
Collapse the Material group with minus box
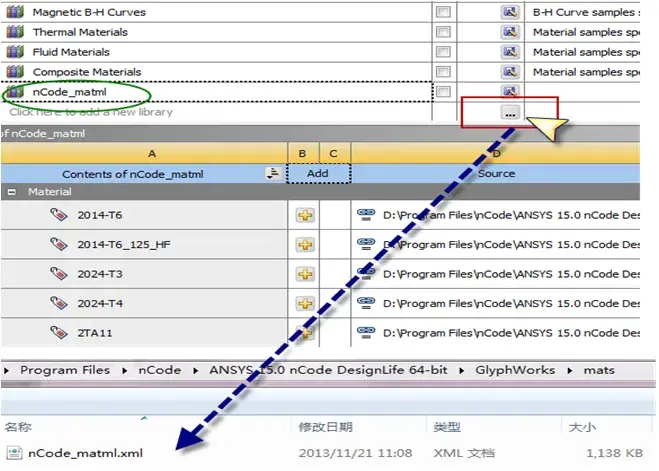click(x=12, y=192)
